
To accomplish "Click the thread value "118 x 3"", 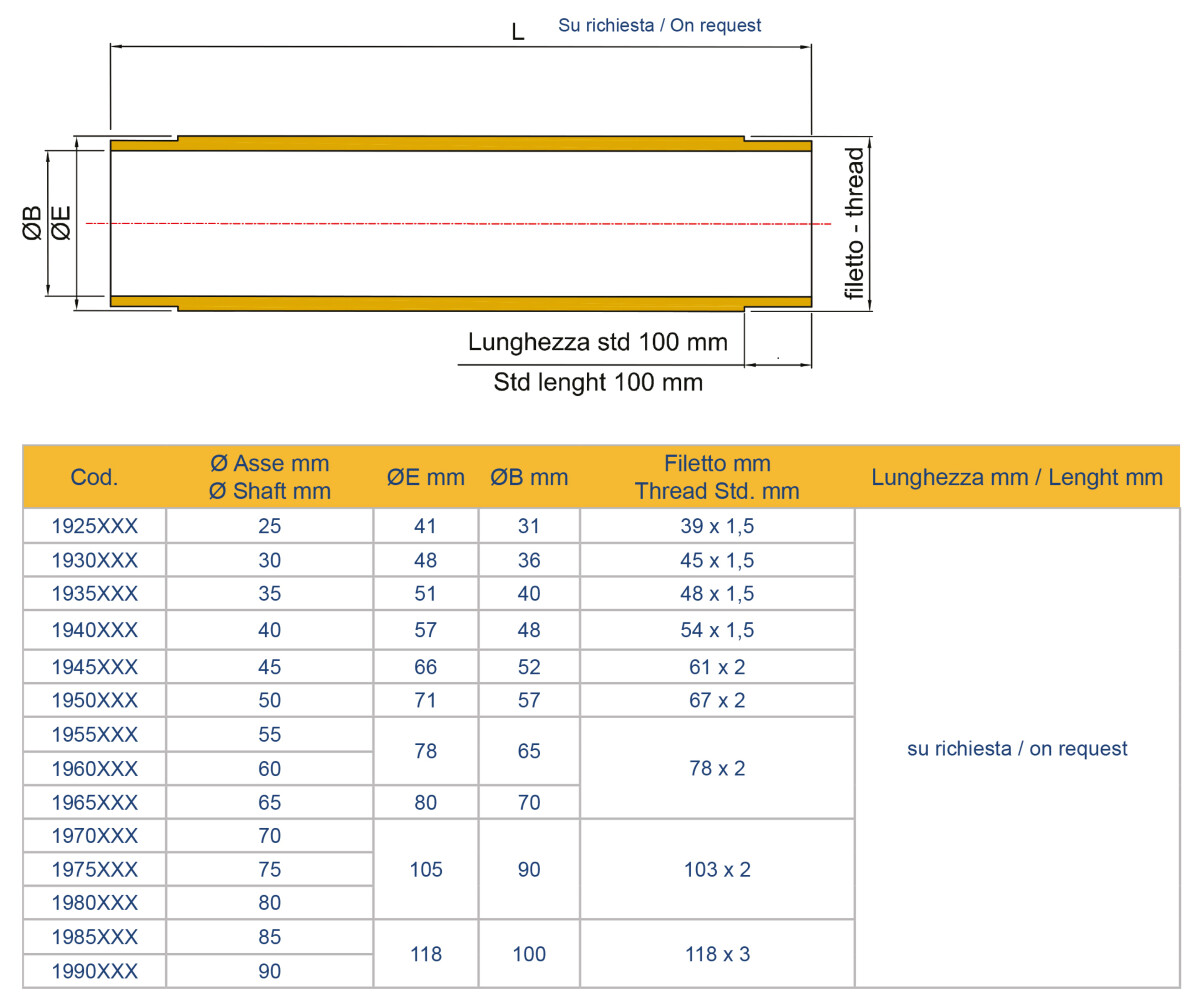I will pos(717,954).
